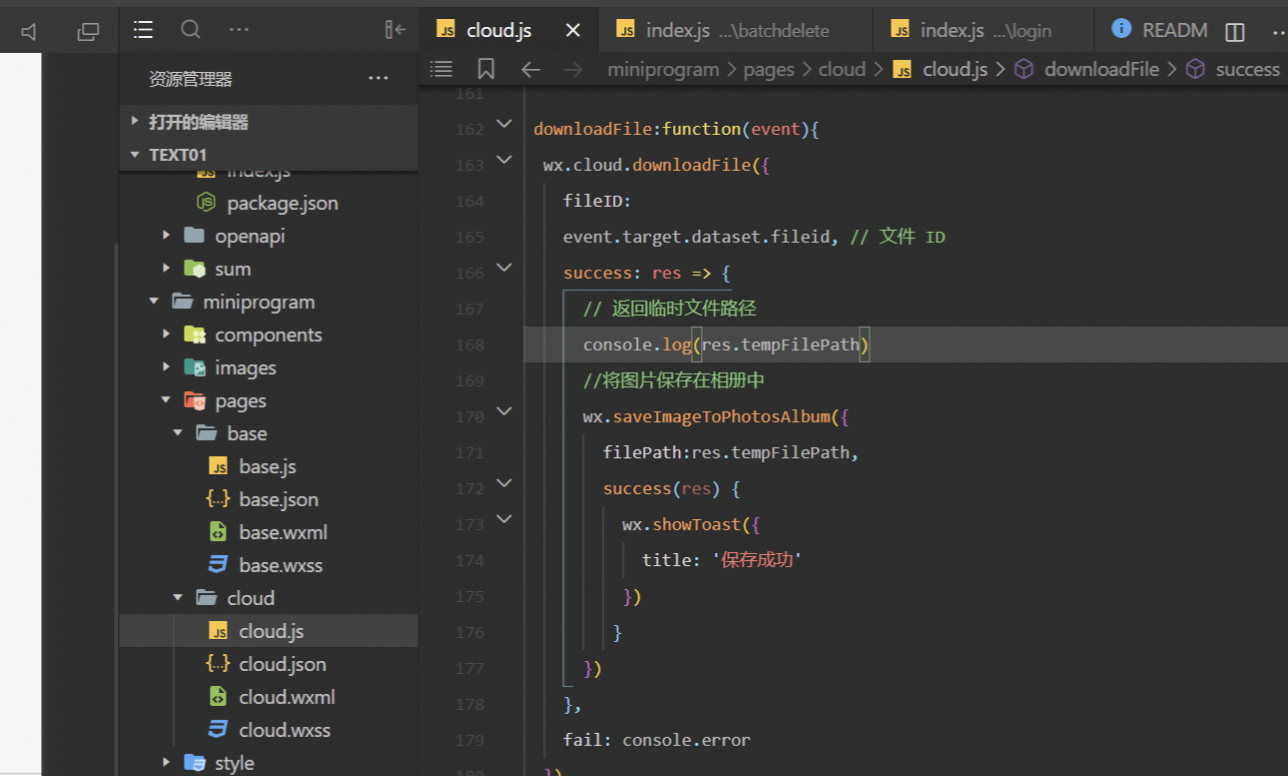Open the three-dot menu beside 资源管理器

coord(378,78)
